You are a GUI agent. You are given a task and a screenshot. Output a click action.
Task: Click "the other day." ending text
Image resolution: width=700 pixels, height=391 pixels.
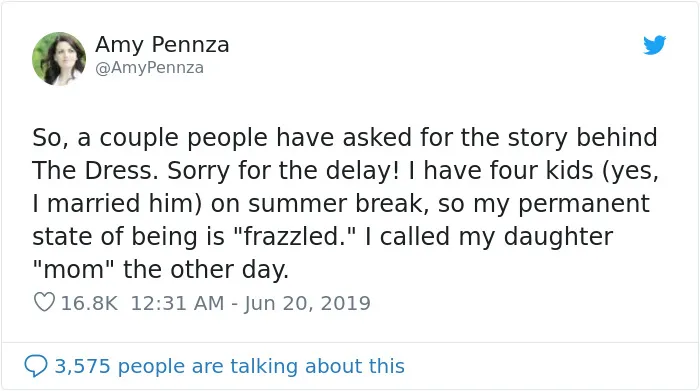[206, 270]
